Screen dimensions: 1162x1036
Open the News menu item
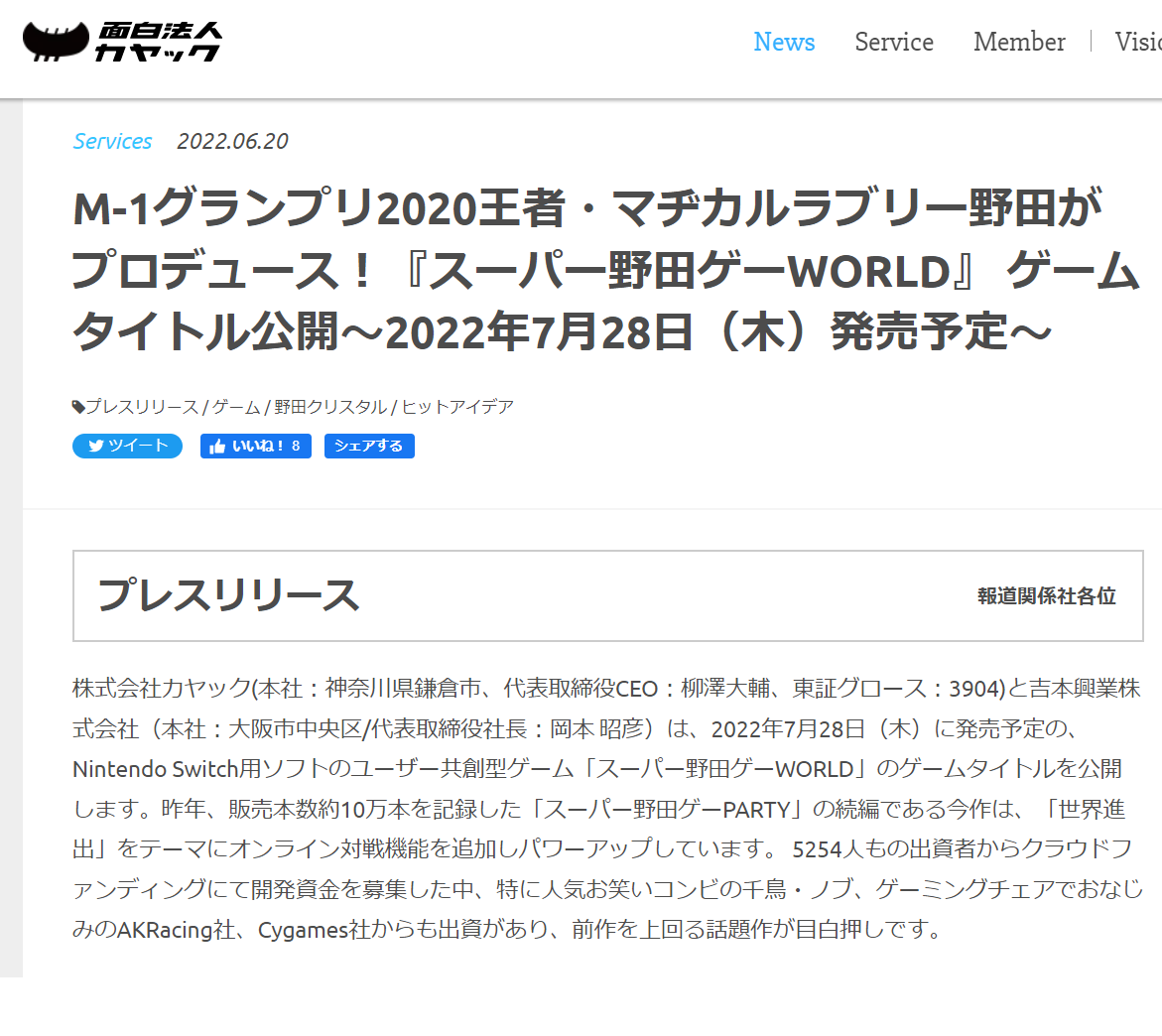tap(784, 42)
